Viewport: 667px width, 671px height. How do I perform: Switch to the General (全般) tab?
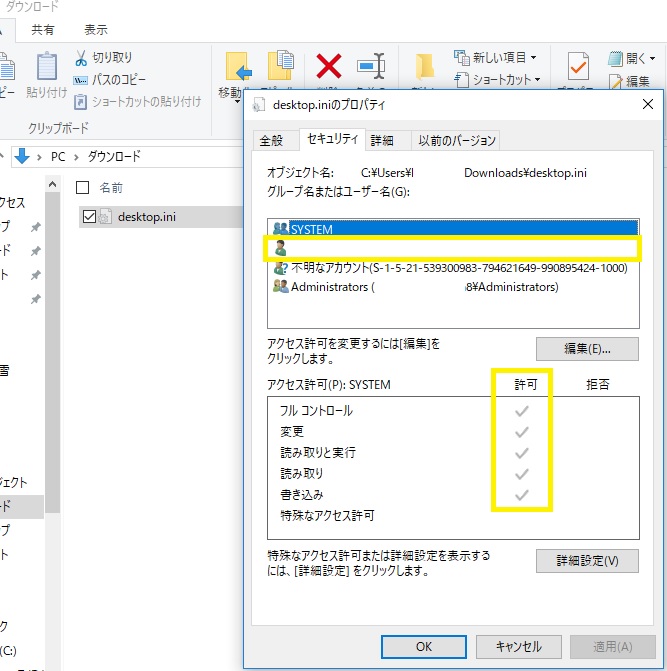tap(272, 140)
